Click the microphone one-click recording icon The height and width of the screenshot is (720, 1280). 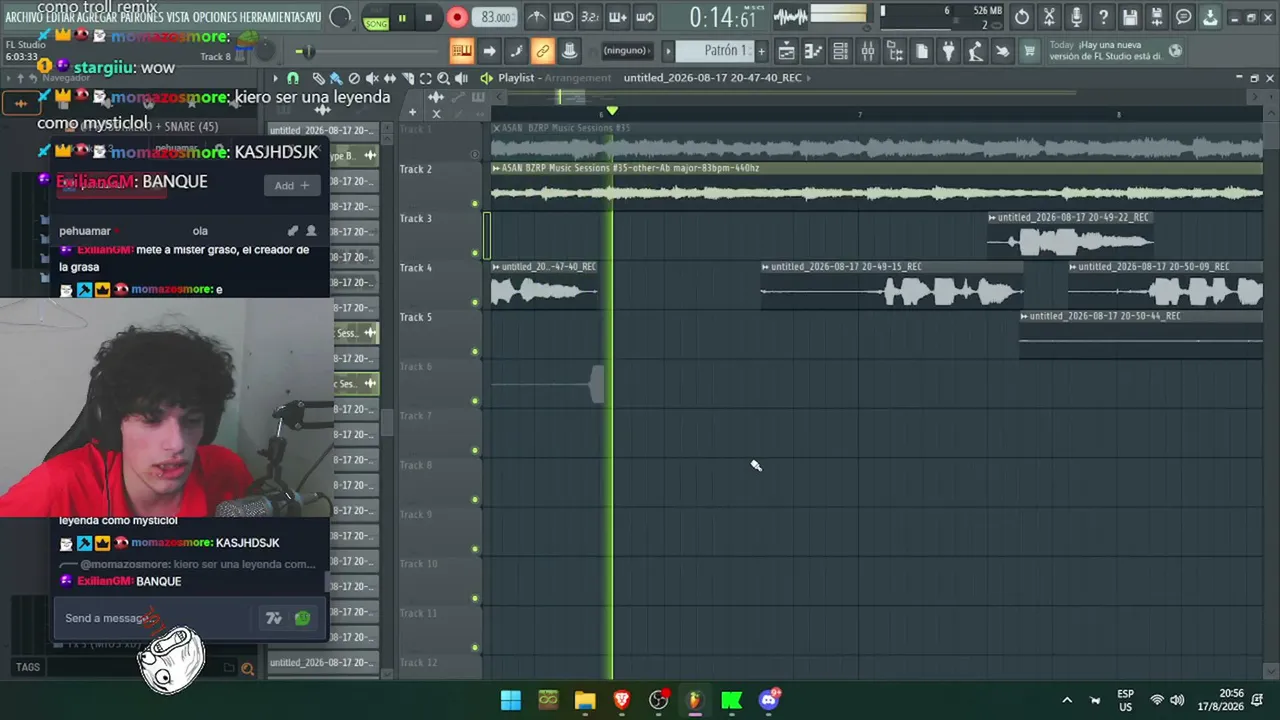point(1076,17)
